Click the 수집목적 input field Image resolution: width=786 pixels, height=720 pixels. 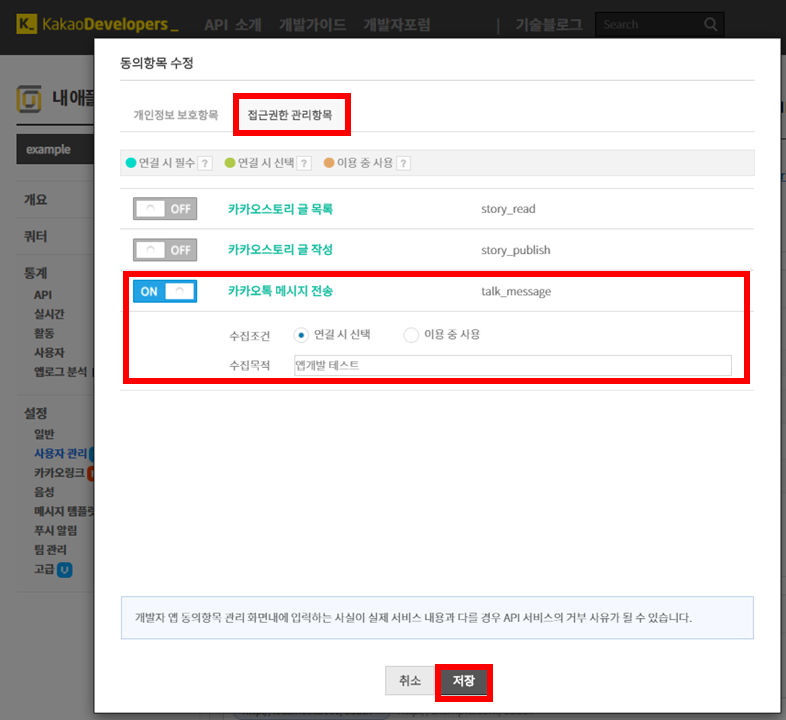(x=512, y=366)
